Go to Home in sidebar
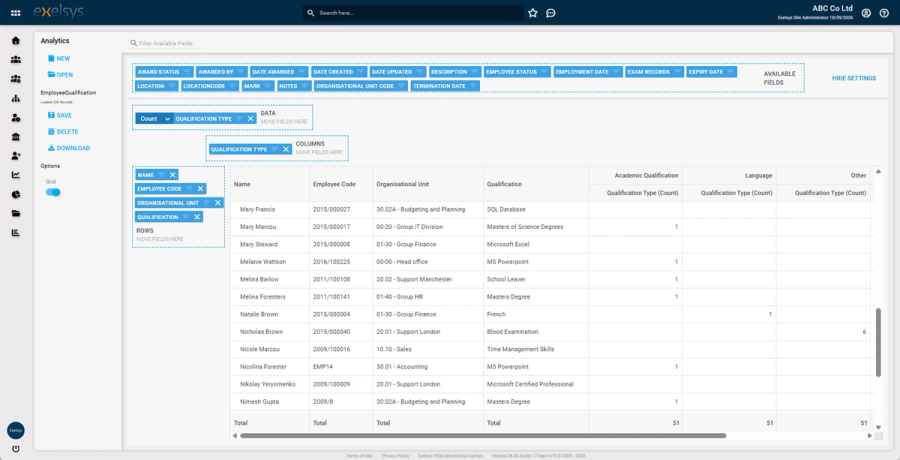 (x=15, y=40)
